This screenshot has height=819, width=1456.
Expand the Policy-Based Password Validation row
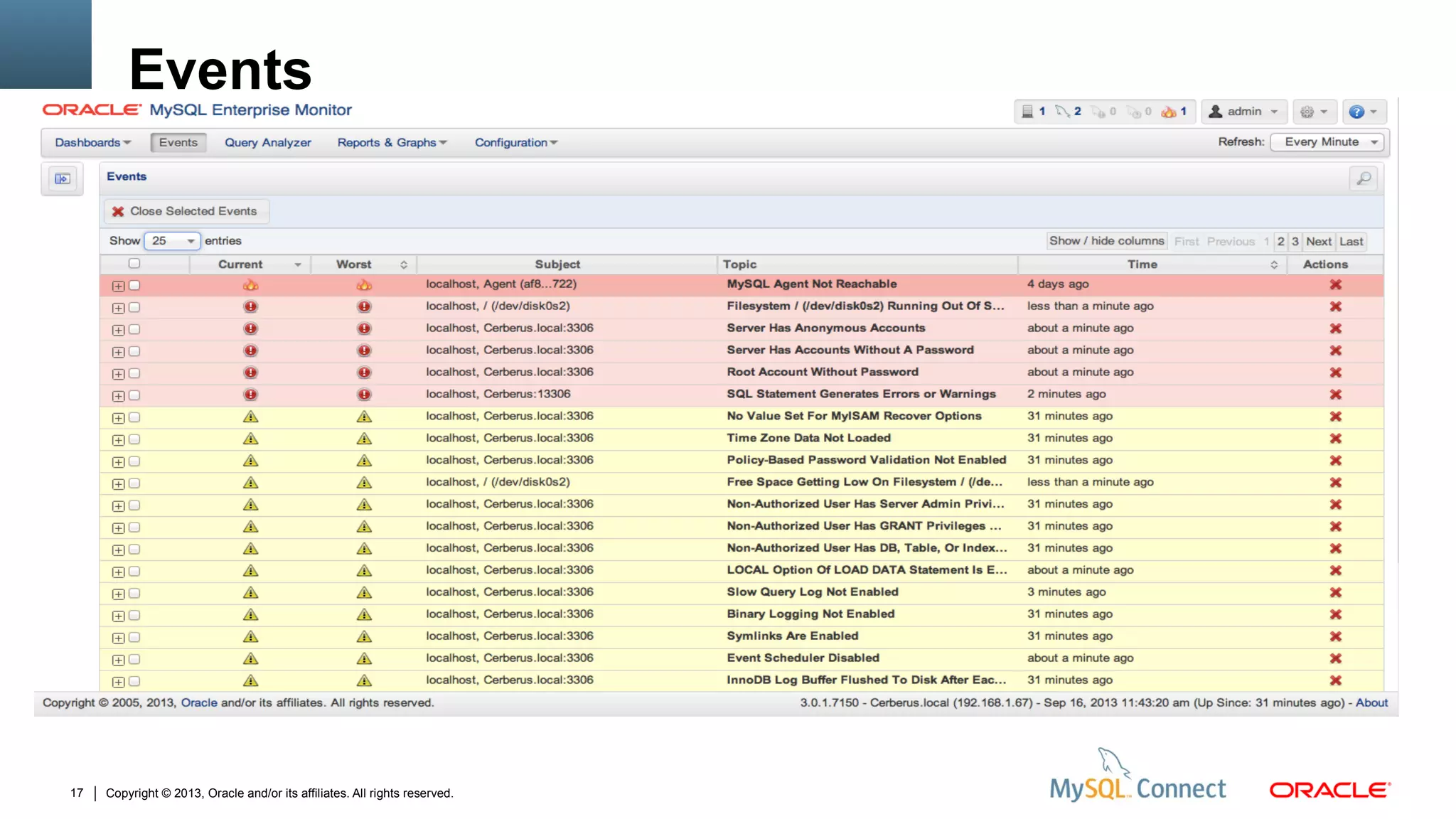(x=118, y=462)
